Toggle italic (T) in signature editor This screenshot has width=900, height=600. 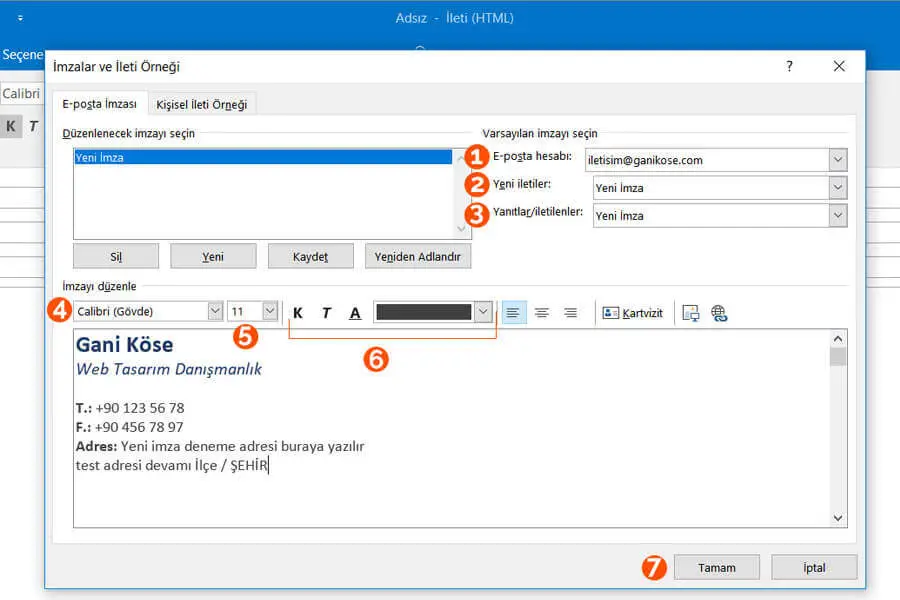(326, 313)
